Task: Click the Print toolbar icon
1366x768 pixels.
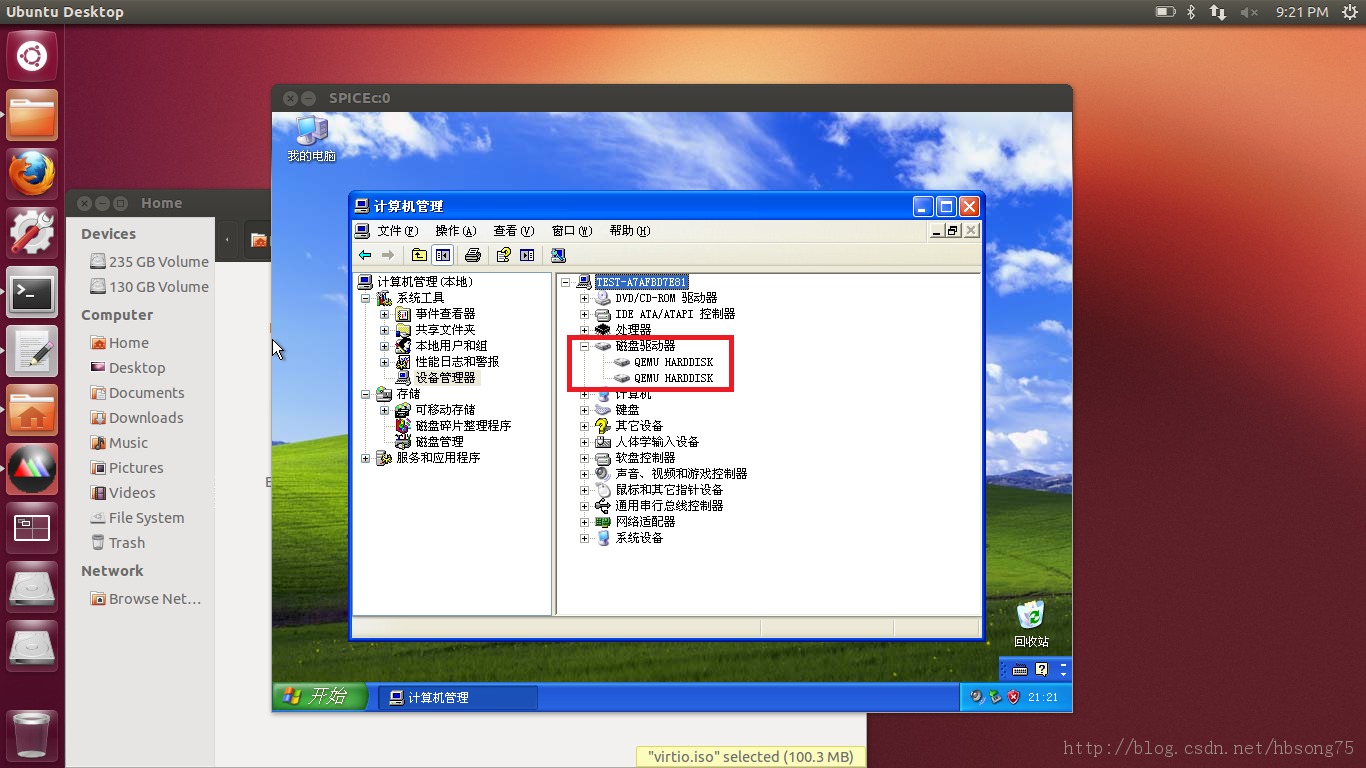Action: point(473,255)
